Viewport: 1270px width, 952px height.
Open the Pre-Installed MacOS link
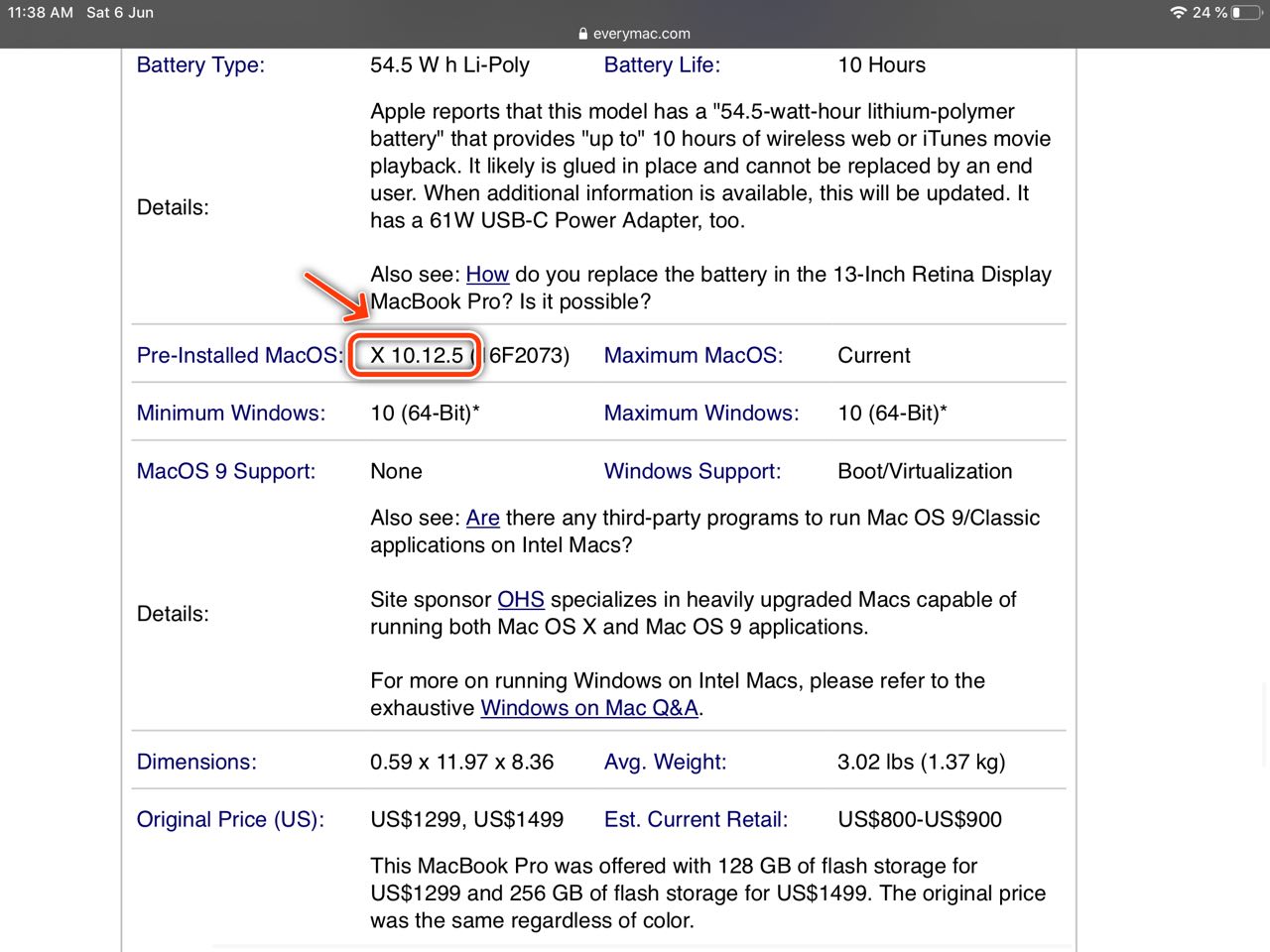click(x=240, y=356)
